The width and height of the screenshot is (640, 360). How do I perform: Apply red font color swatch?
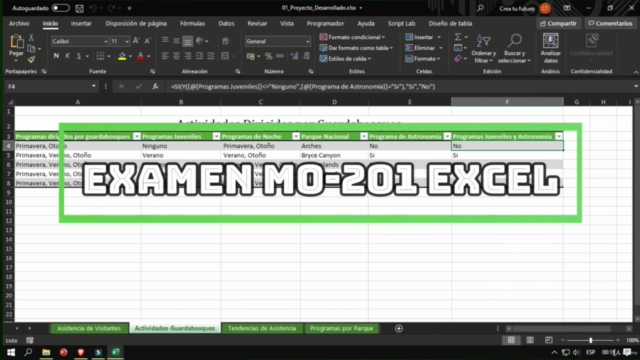pos(140,56)
